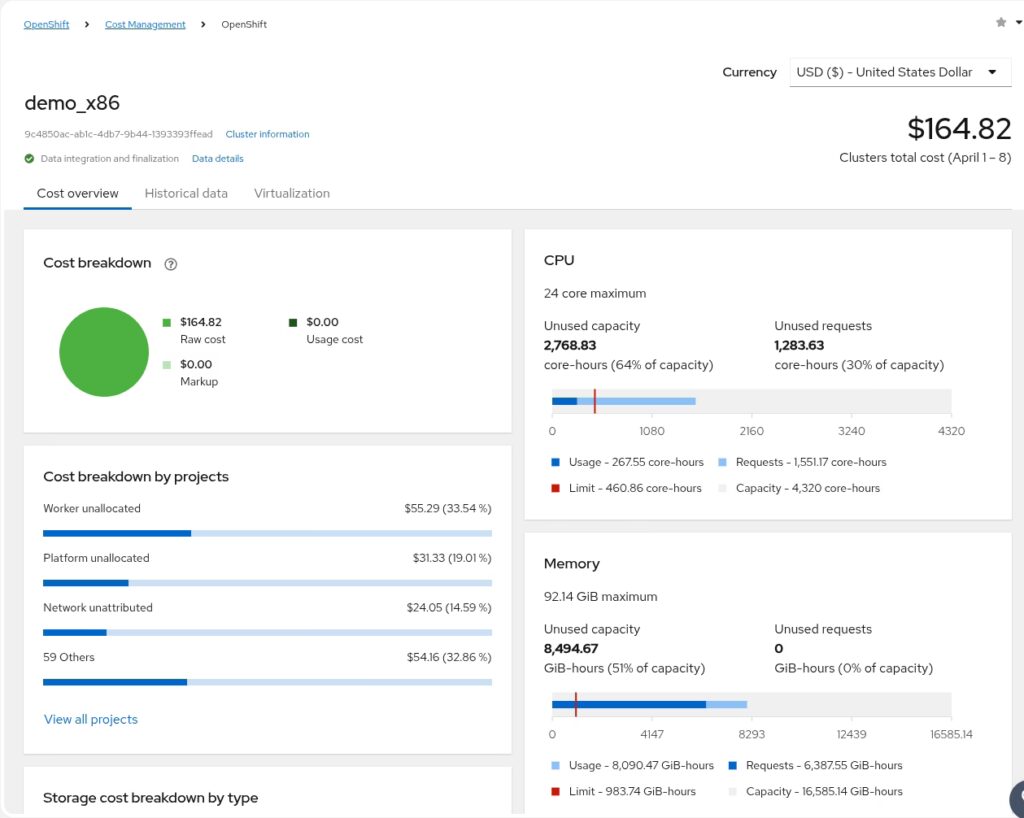The width and height of the screenshot is (1024, 818).
Task: Click the Cost breakdown help icon
Action: [x=170, y=264]
